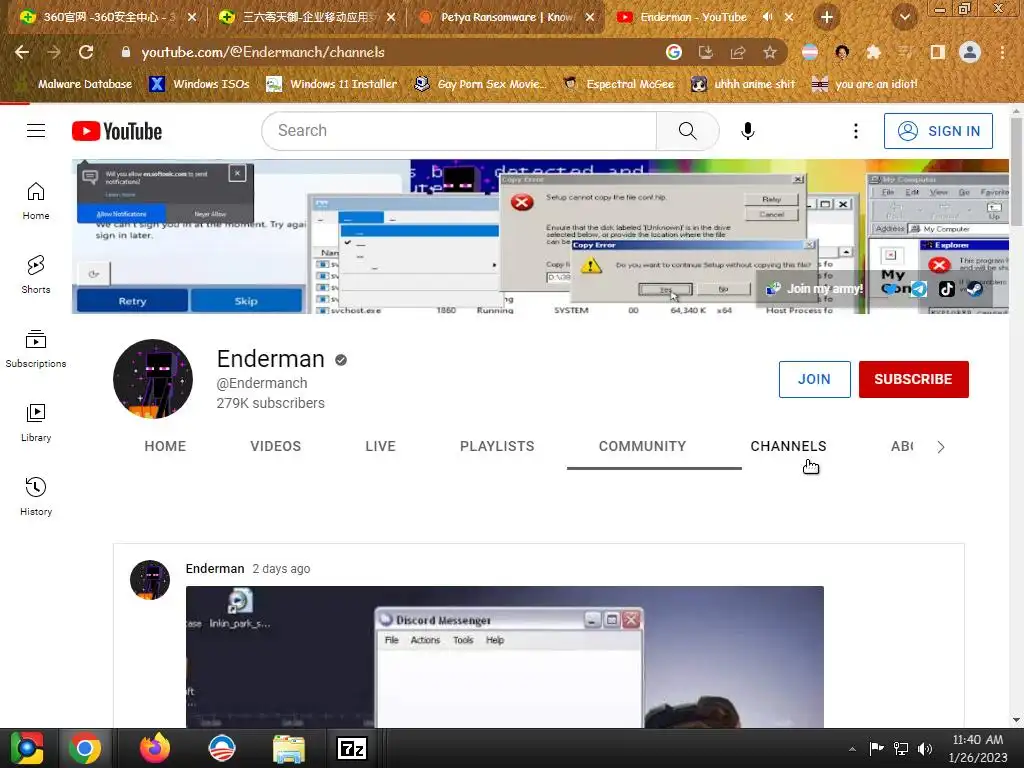Open the Windows ISOs bookmark
Screen dimensions: 1024x768
tap(200, 84)
